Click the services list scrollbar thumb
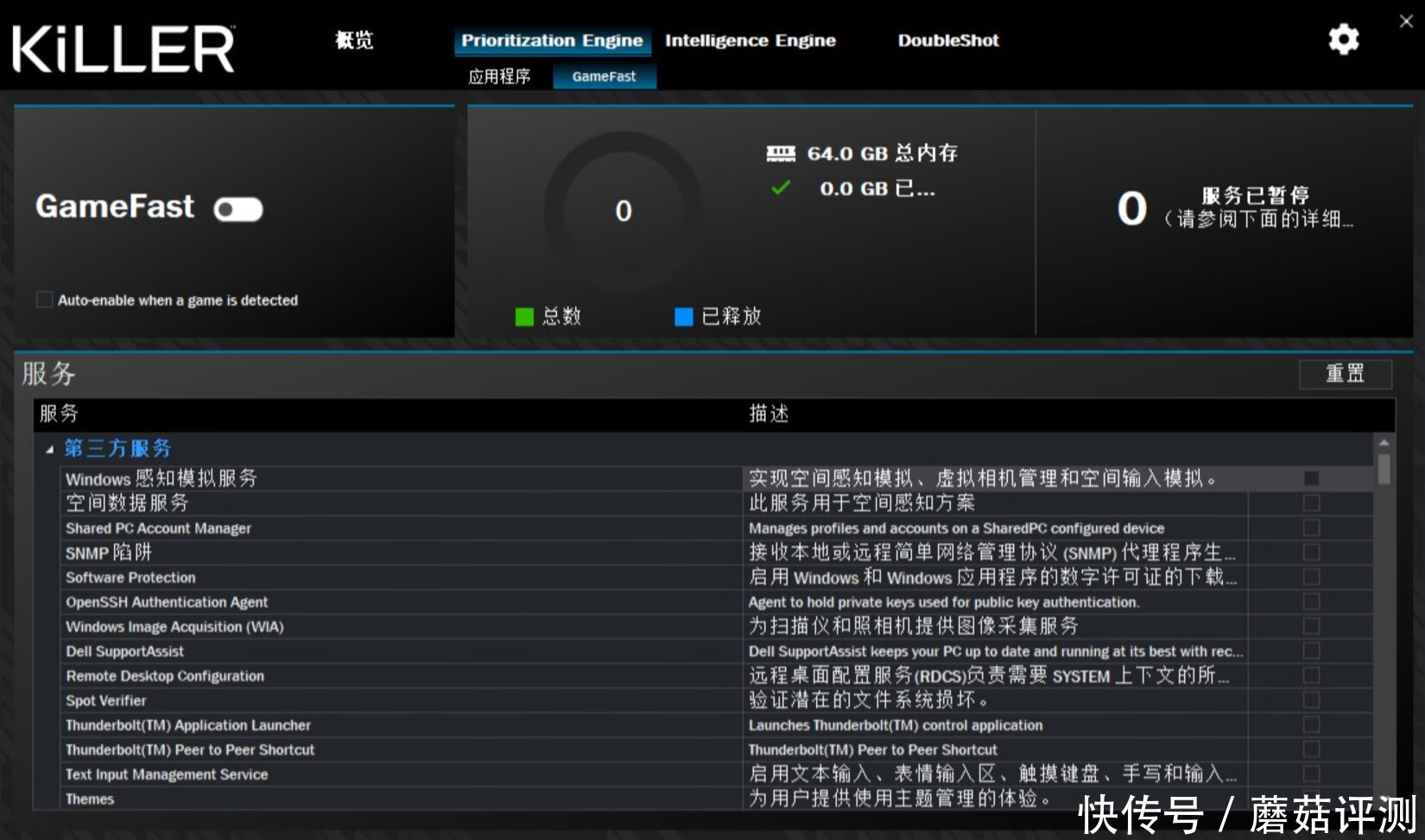1425x840 pixels. pos(1384,469)
